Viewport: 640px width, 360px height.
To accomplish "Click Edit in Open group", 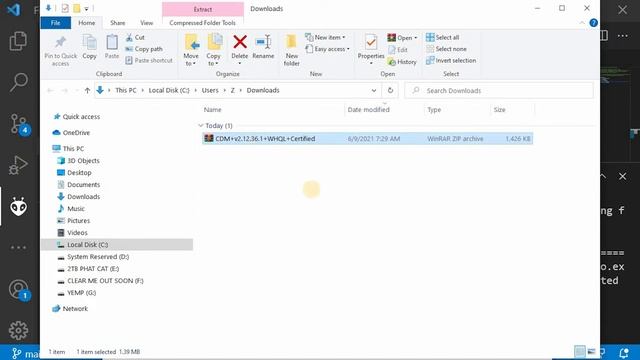I will coord(398,49).
